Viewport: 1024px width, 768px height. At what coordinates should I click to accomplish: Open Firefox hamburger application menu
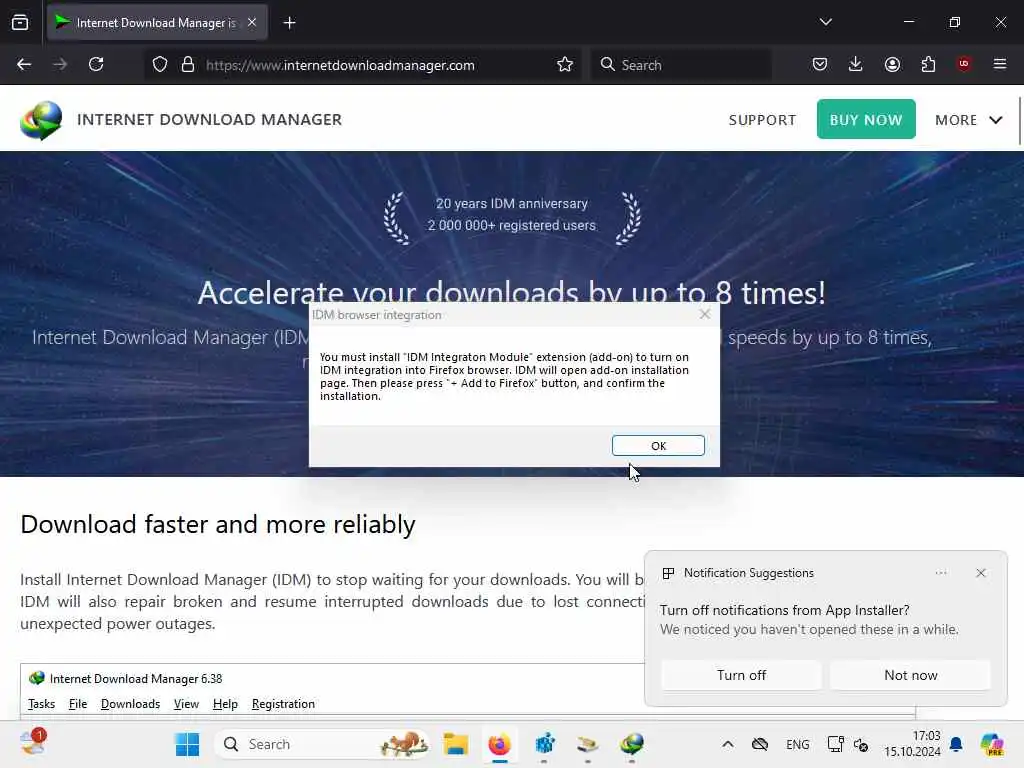point(1000,64)
